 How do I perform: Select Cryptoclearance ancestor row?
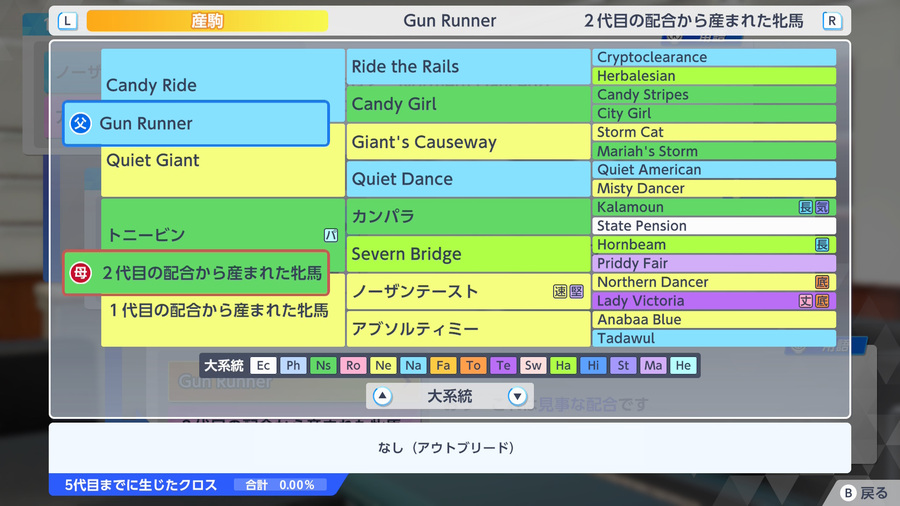click(714, 57)
